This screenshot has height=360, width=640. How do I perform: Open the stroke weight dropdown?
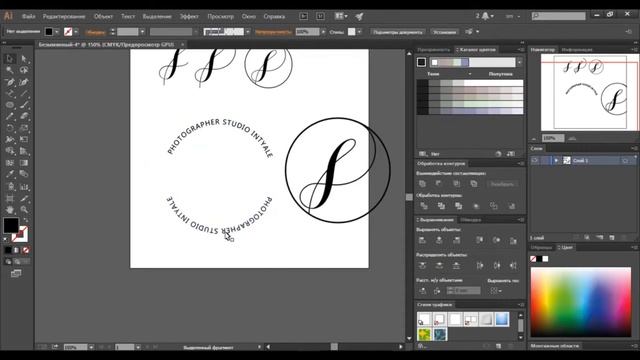click(142, 32)
